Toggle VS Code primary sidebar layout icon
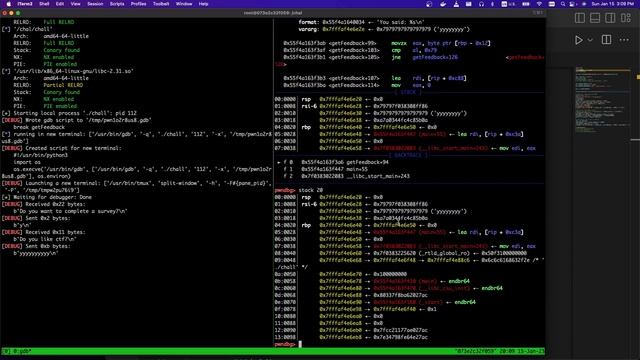The image size is (640, 360). click(x=580, y=18)
